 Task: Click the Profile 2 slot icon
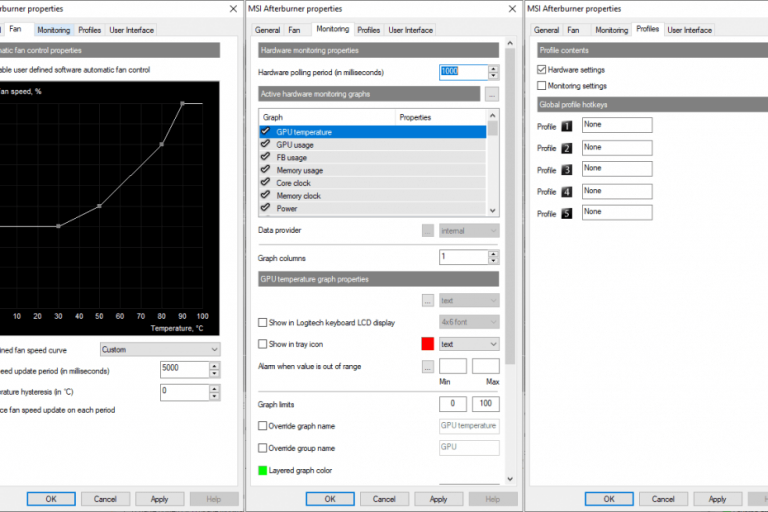click(x=566, y=148)
